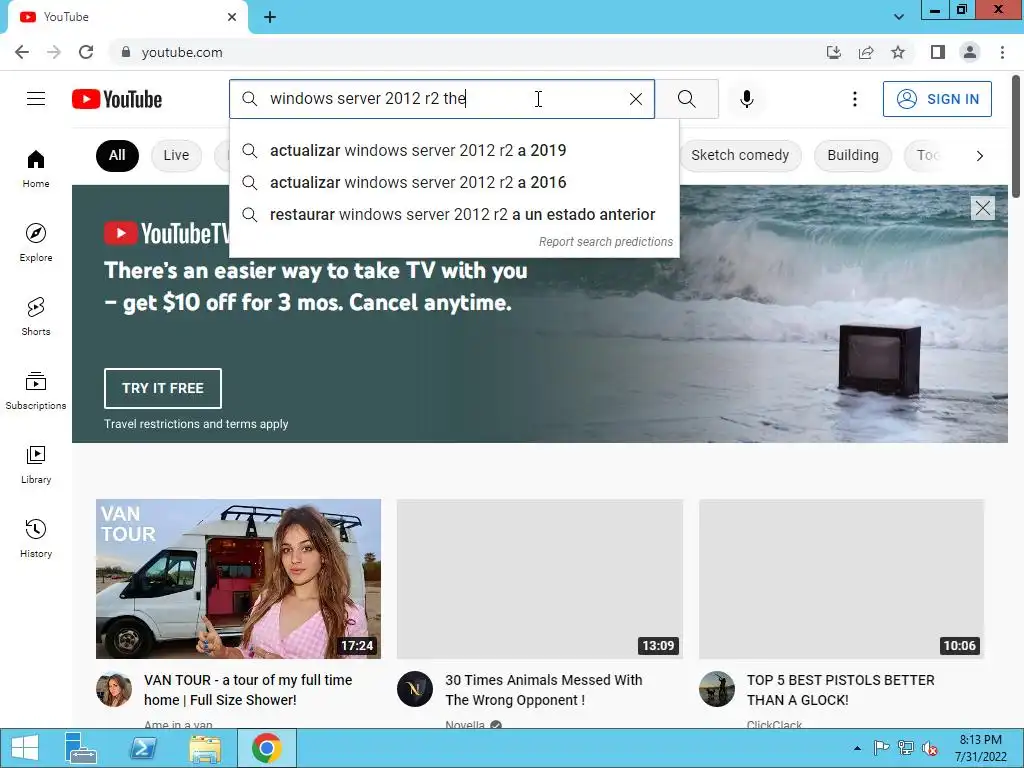Click the network tray icon
Image resolution: width=1024 pixels, height=768 pixels.
tap(905, 748)
